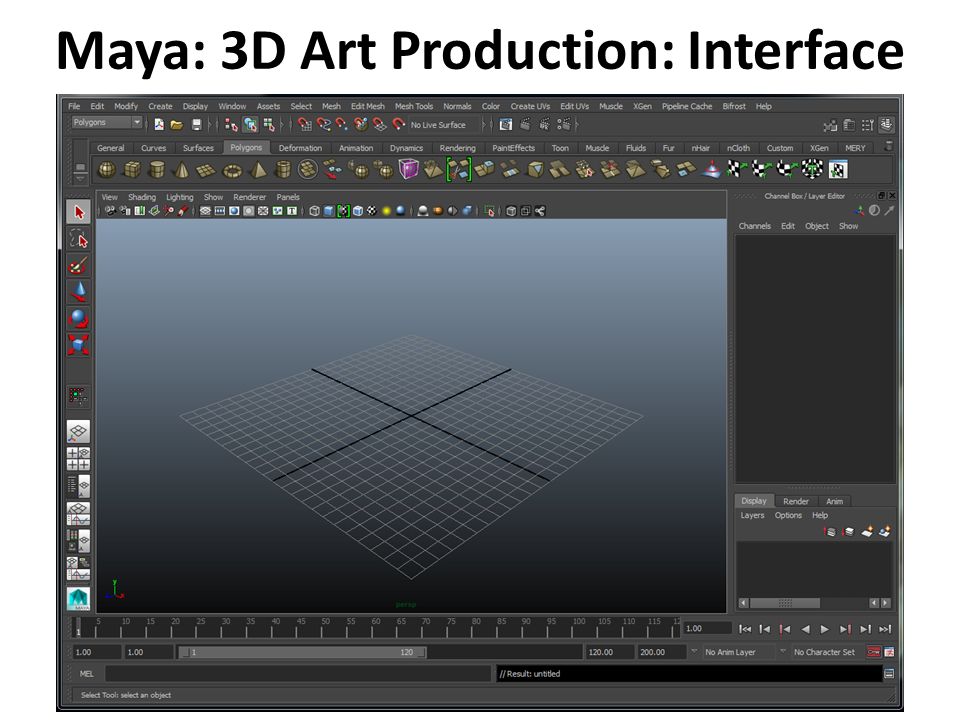The height and width of the screenshot is (720, 960).
Task: Create a polygon plane from shelf
Action: pyautogui.click(x=206, y=170)
